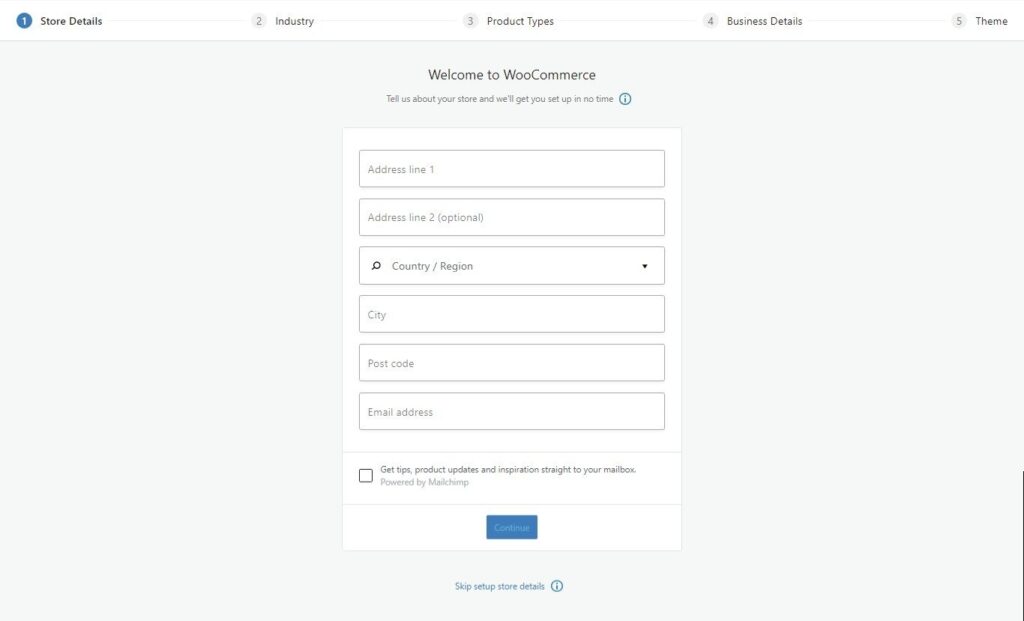
Task: Click the search icon in Country / Region field
Action: pyautogui.click(x=377, y=266)
